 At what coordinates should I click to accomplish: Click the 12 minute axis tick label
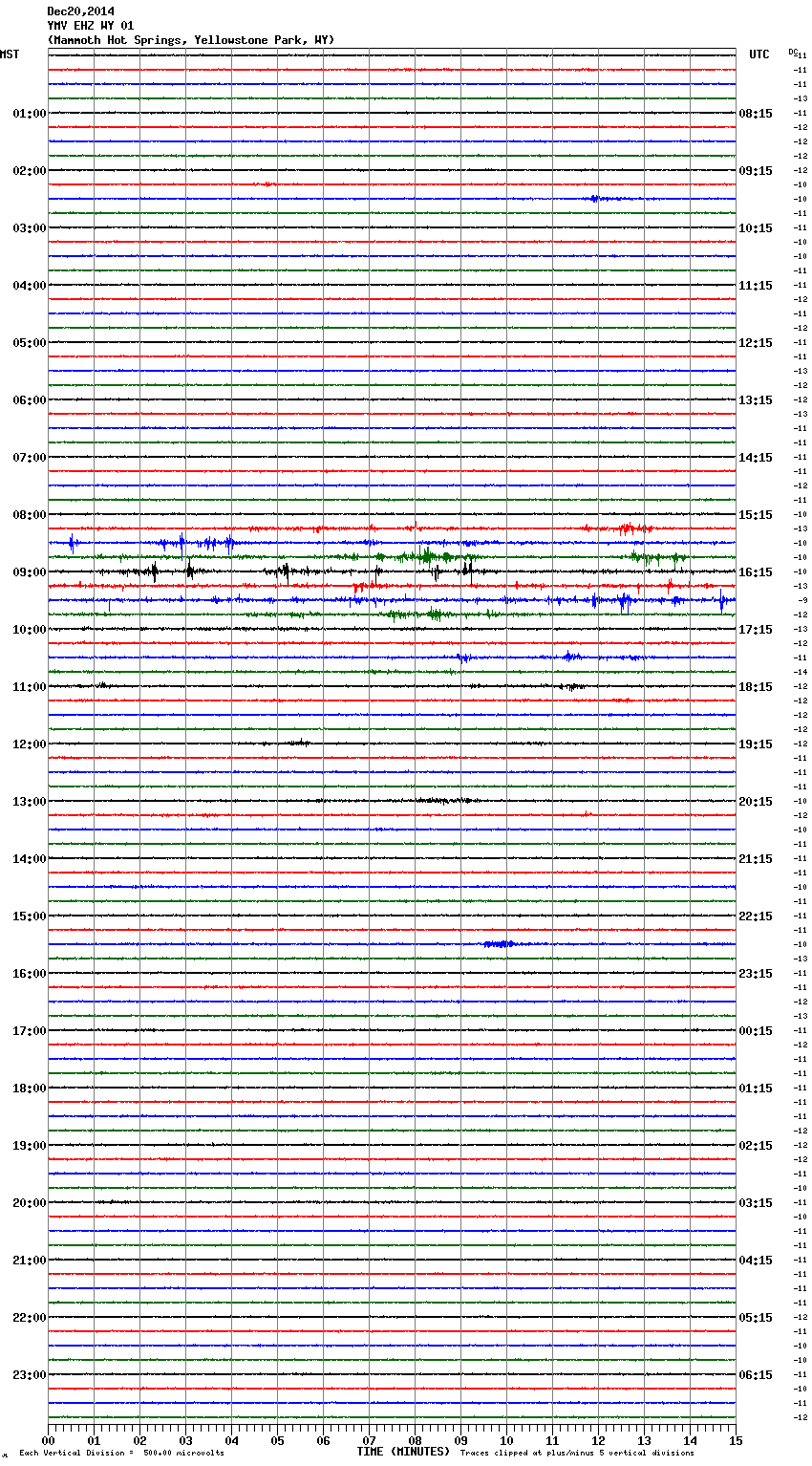click(x=598, y=1440)
